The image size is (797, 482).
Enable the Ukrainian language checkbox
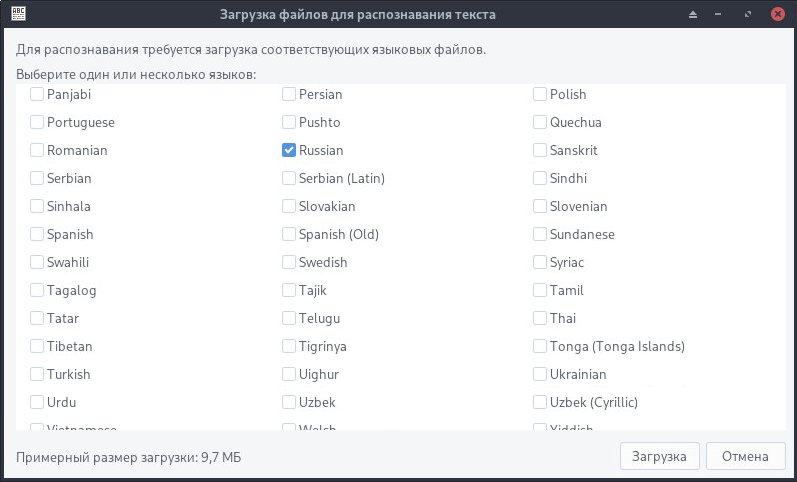pos(541,374)
